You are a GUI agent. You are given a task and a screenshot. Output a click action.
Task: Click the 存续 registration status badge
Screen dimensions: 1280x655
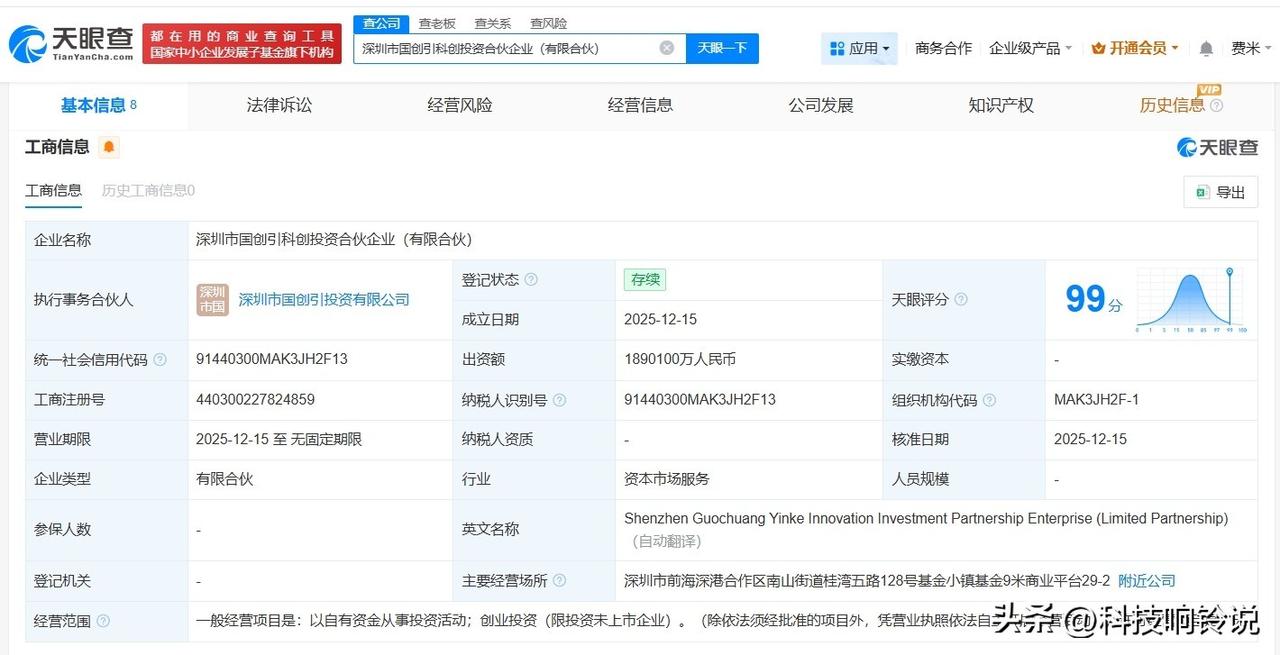(645, 280)
